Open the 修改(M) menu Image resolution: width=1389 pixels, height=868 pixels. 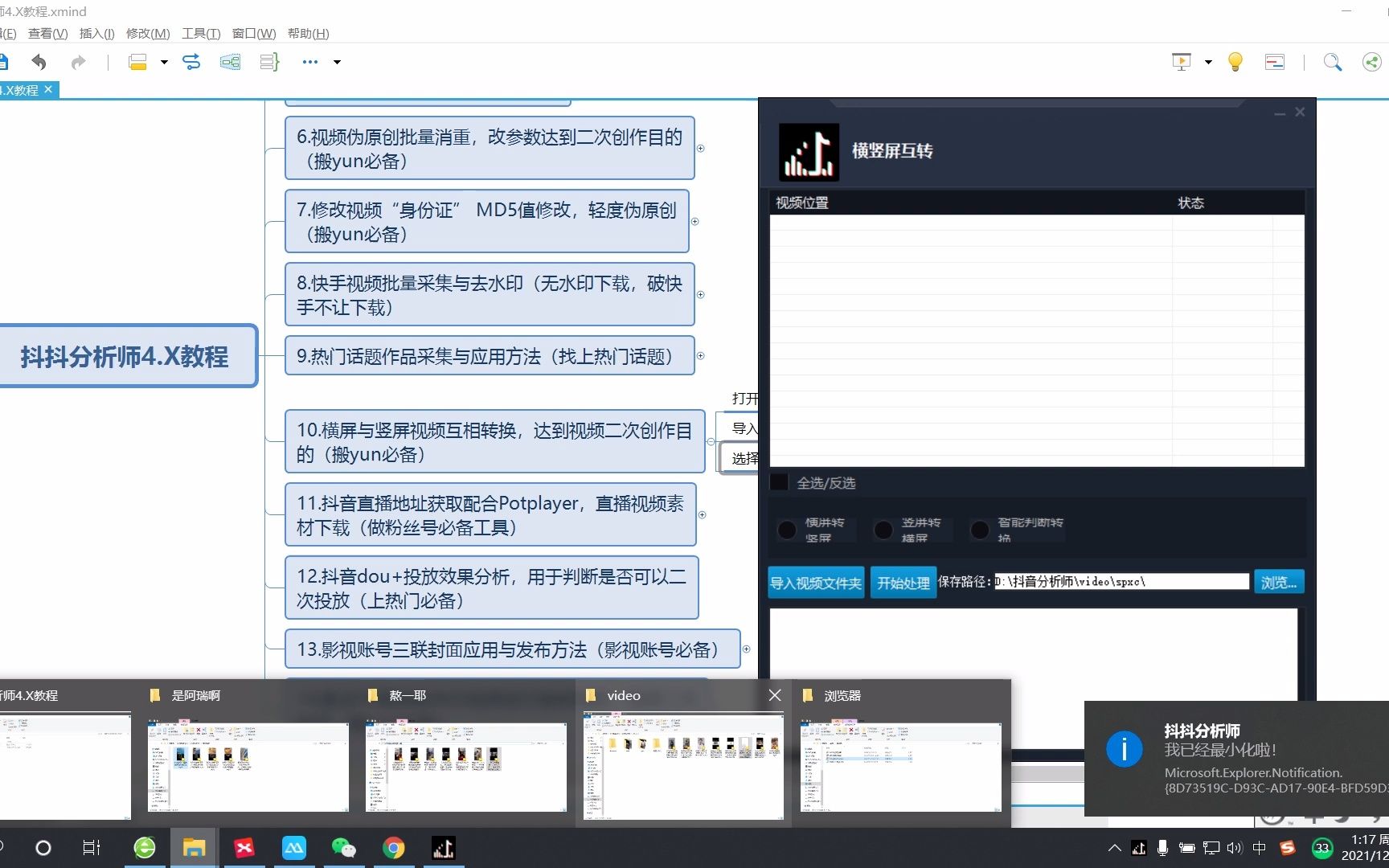tap(148, 33)
